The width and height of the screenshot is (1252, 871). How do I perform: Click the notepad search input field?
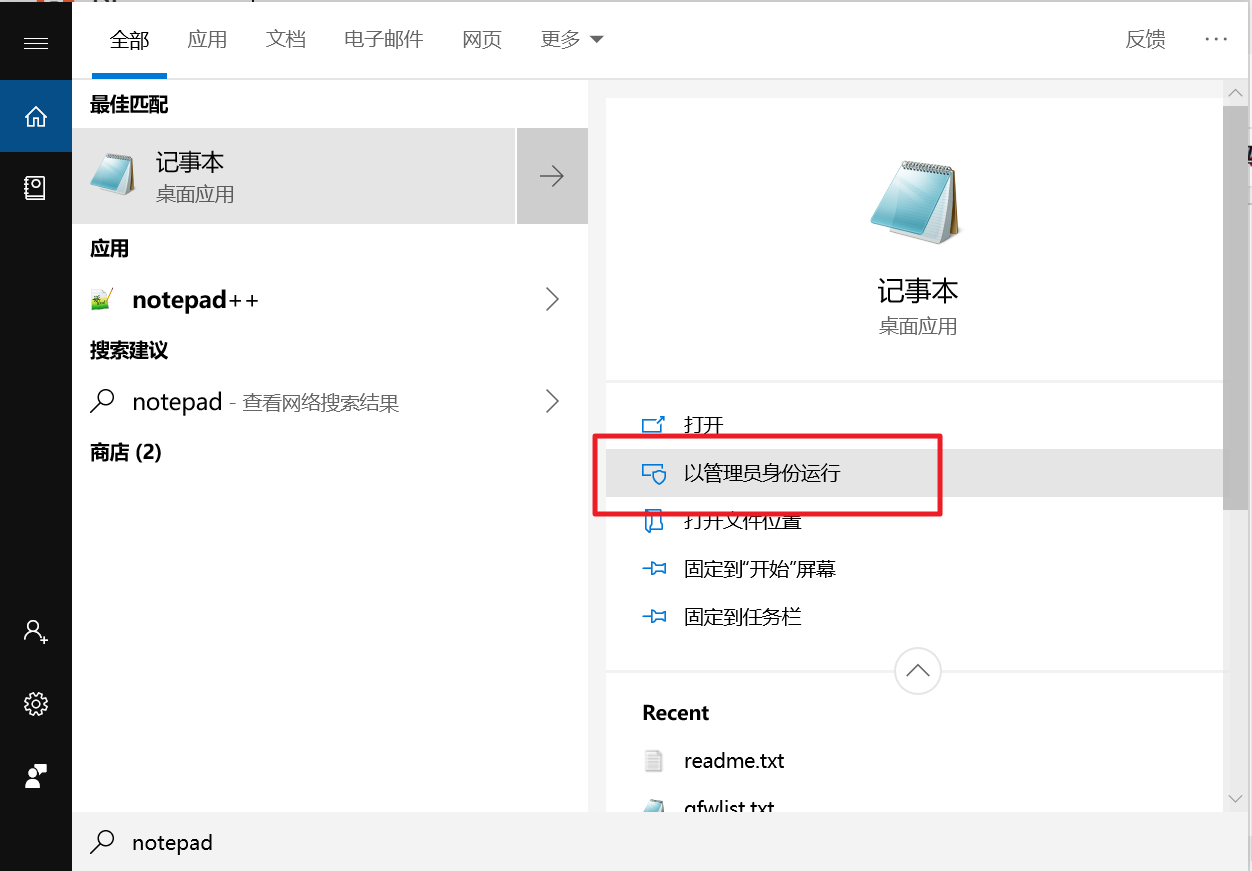(400, 843)
